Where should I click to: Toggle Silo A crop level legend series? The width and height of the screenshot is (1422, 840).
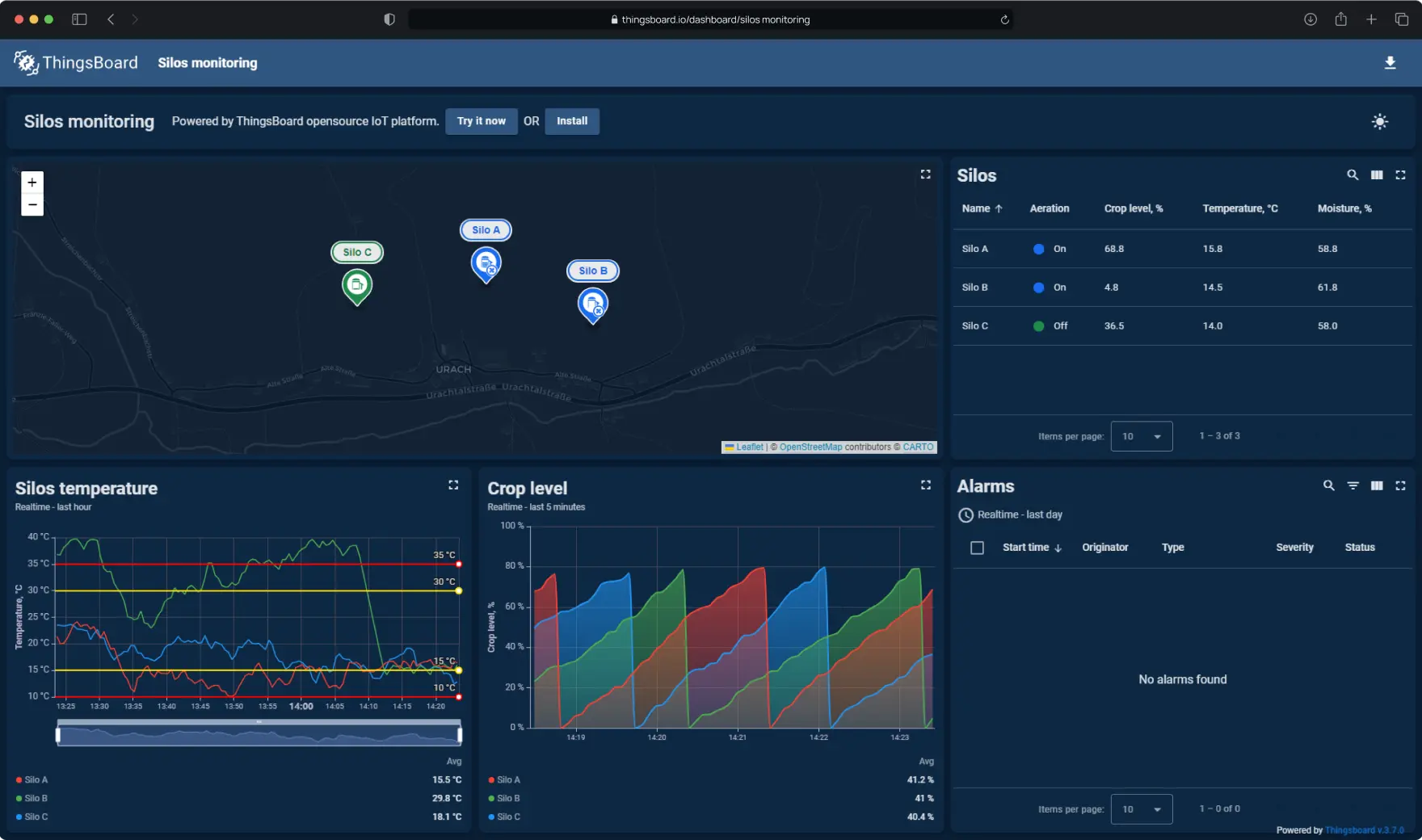tap(504, 780)
